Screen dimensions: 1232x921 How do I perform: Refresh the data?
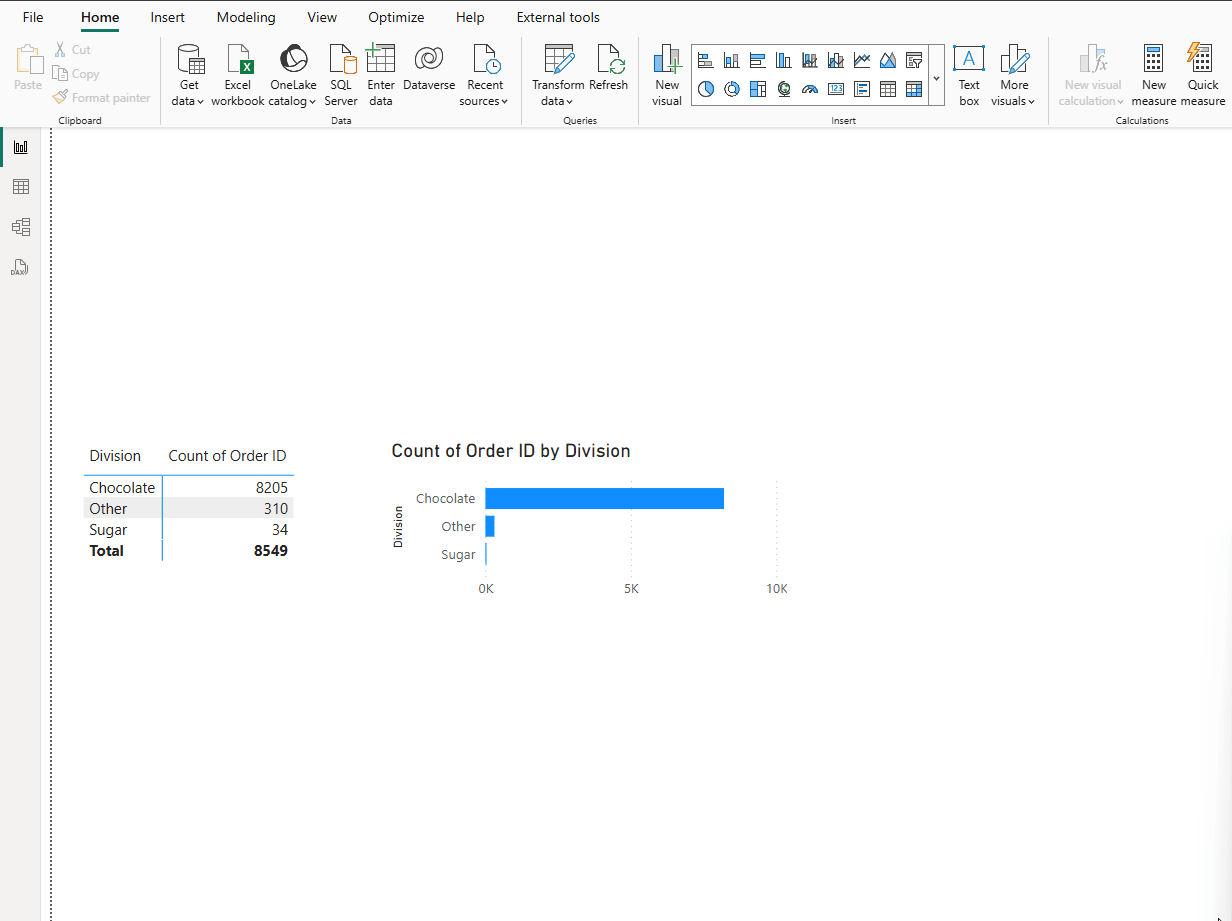[609, 68]
